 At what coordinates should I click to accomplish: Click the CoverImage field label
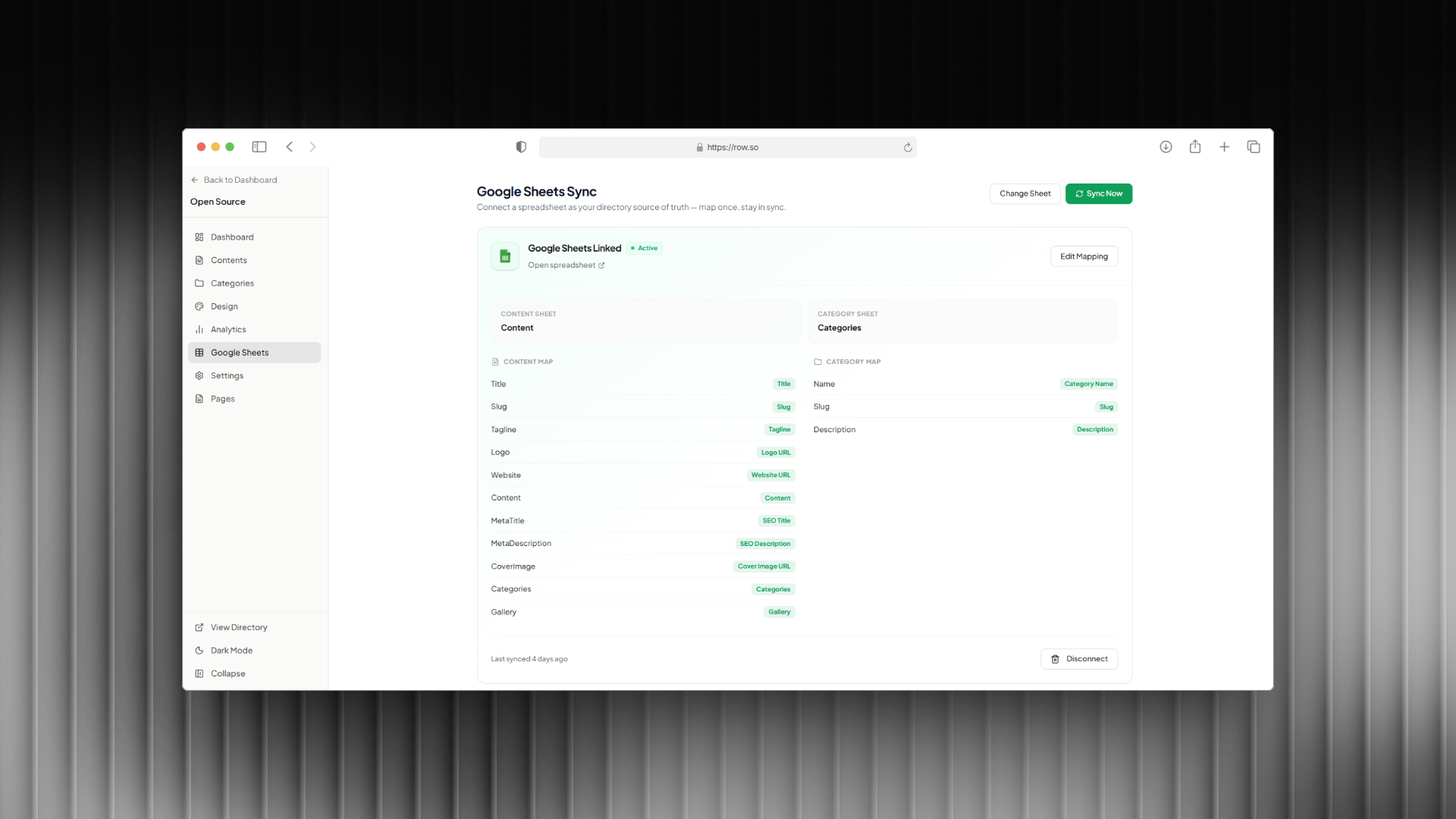[513, 566]
